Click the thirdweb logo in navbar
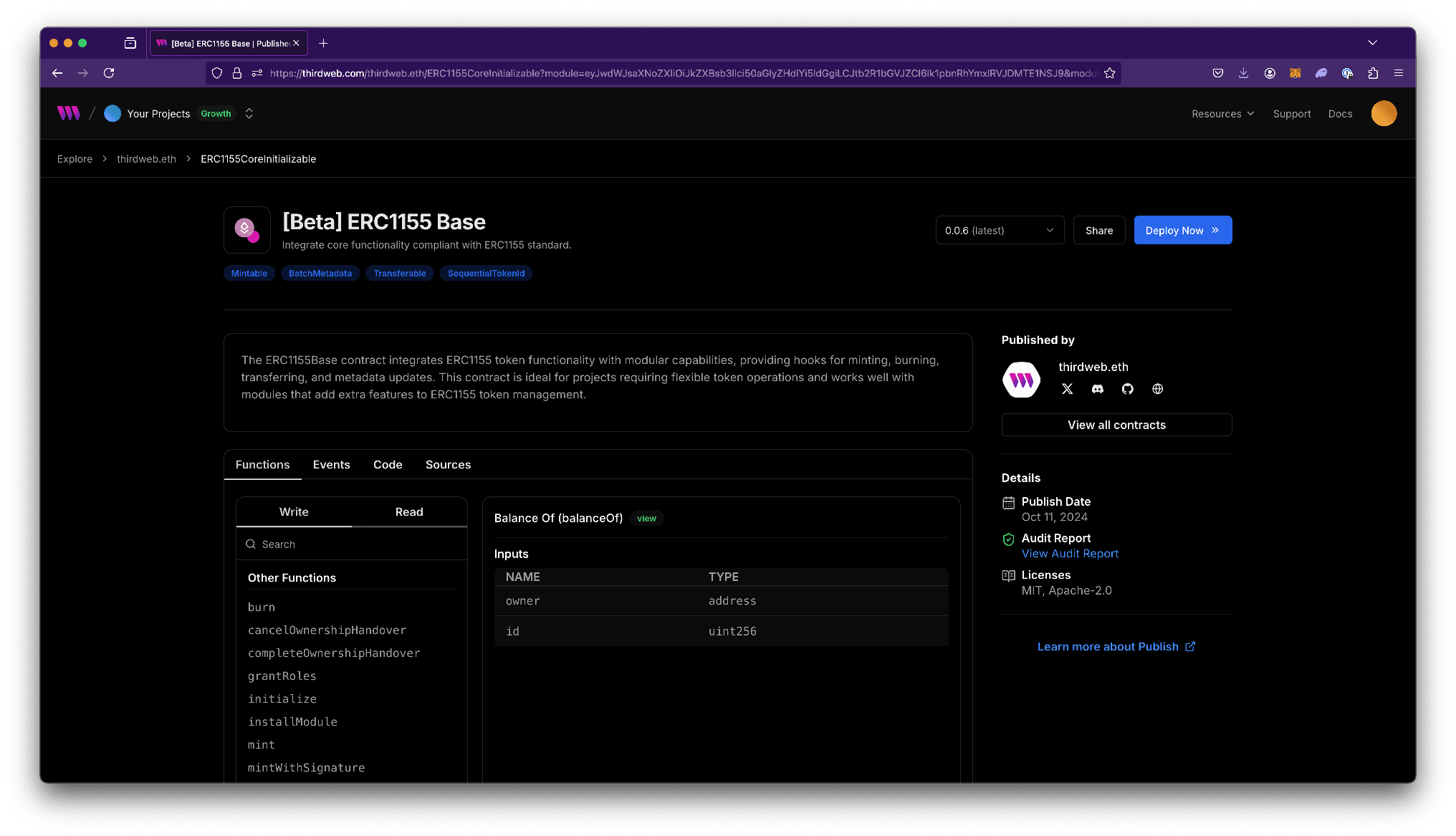Viewport: 1456px width, 836px height. pos(67,112)
